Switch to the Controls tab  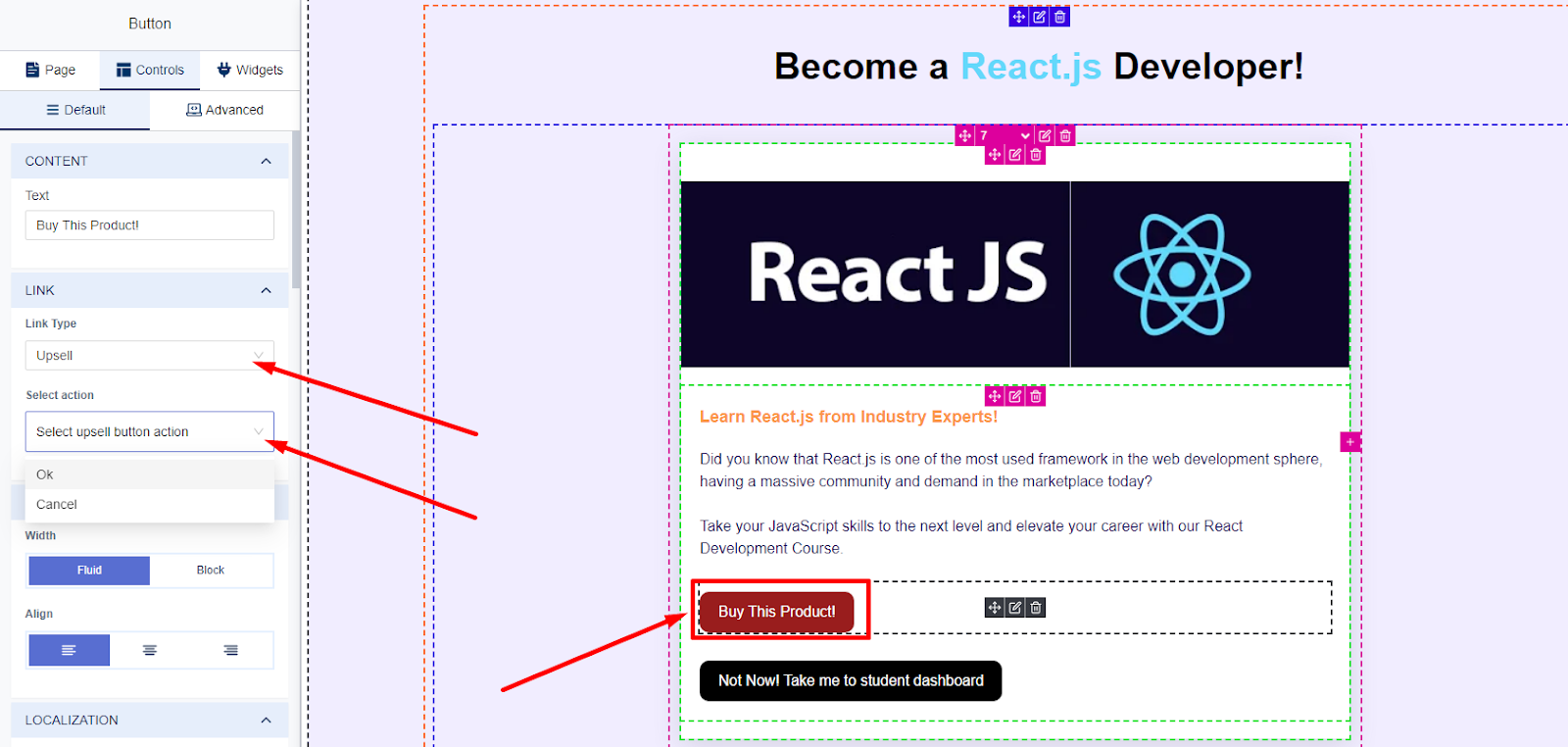point(150,70)
